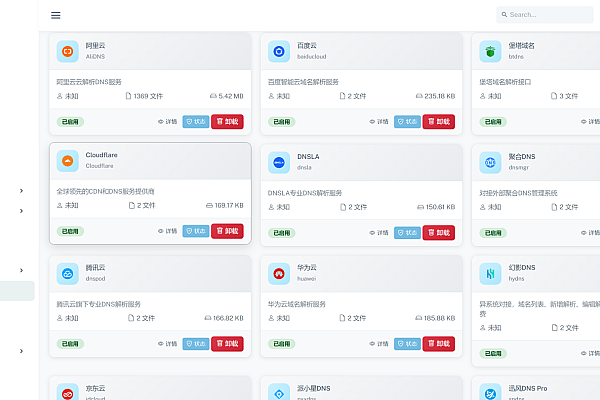Click 已启用 badge on 百度云 card
The width and height of the screenshot is (600, 400).
(x=282, y=122)
